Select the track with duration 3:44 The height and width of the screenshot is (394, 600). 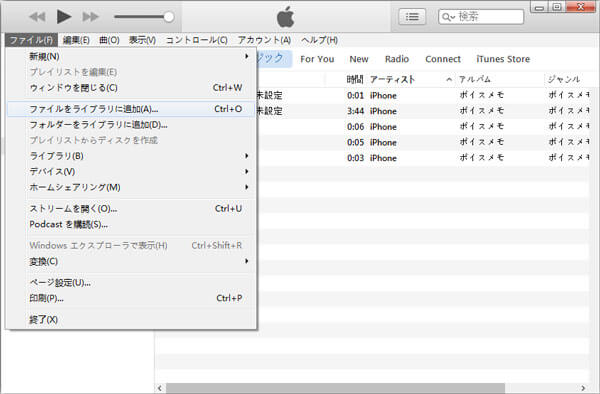(x=423, y=111)
